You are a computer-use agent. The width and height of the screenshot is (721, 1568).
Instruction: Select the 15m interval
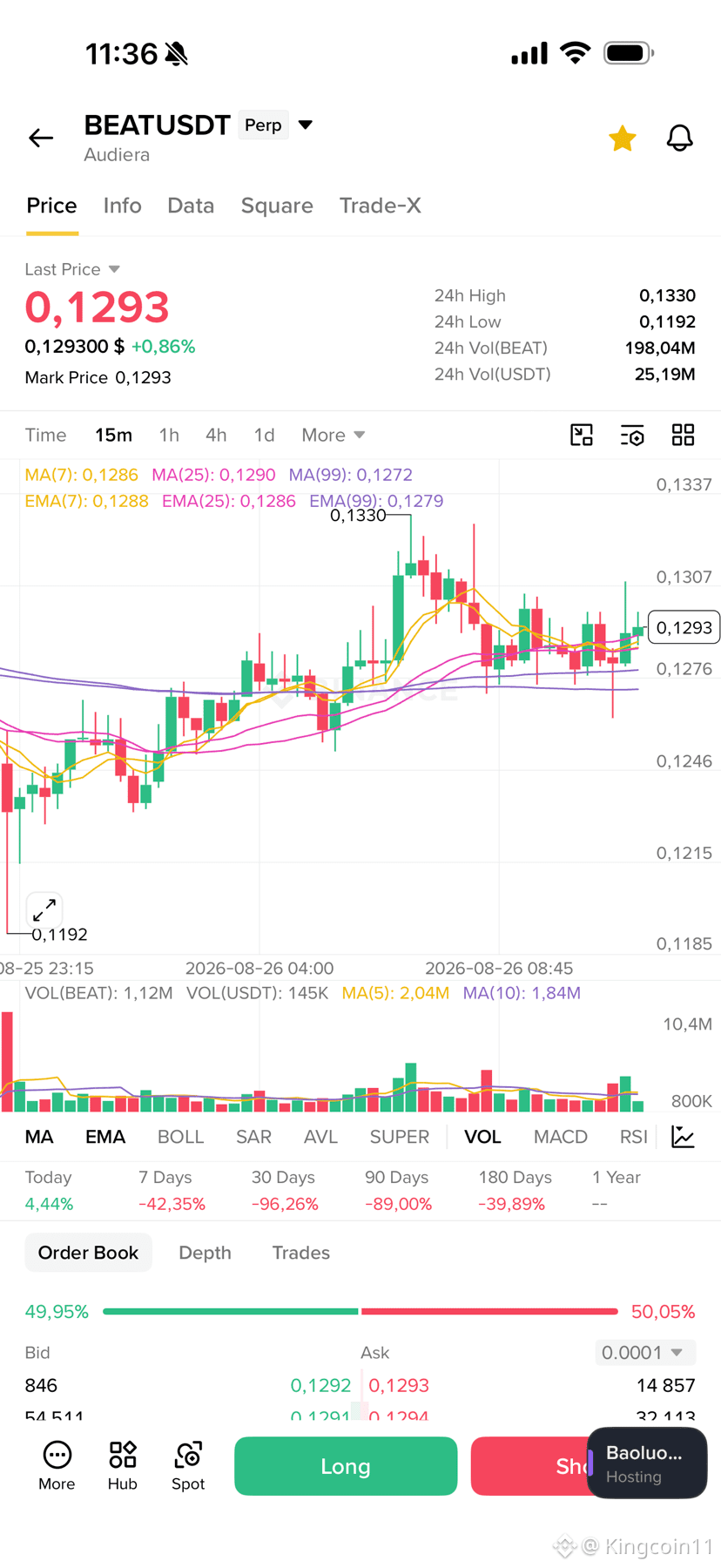coord(113,435)
